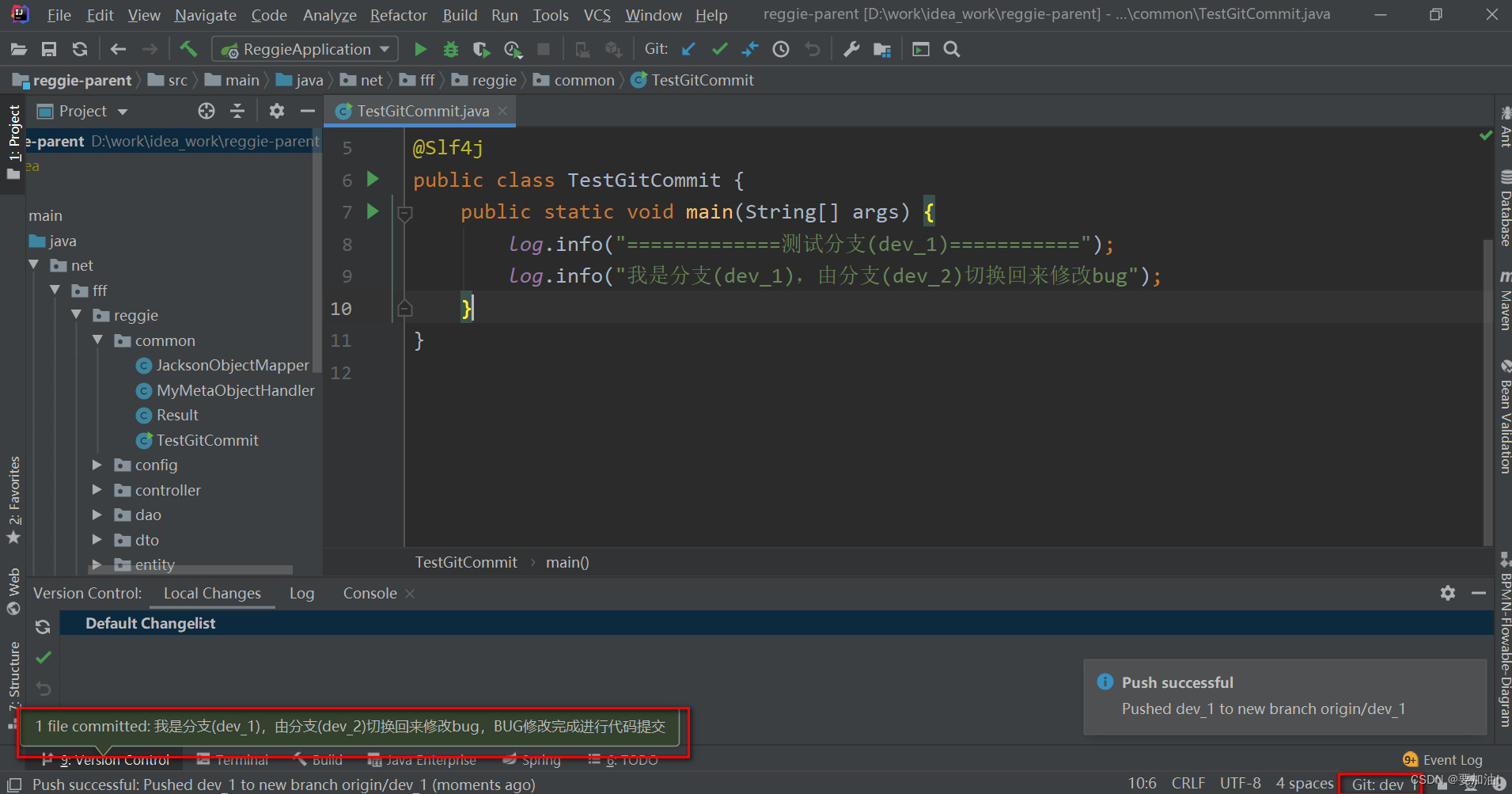Viewport: 1512px width, 794px height.
Task: Click Git Update Project arrow icon
Action: 688,49
